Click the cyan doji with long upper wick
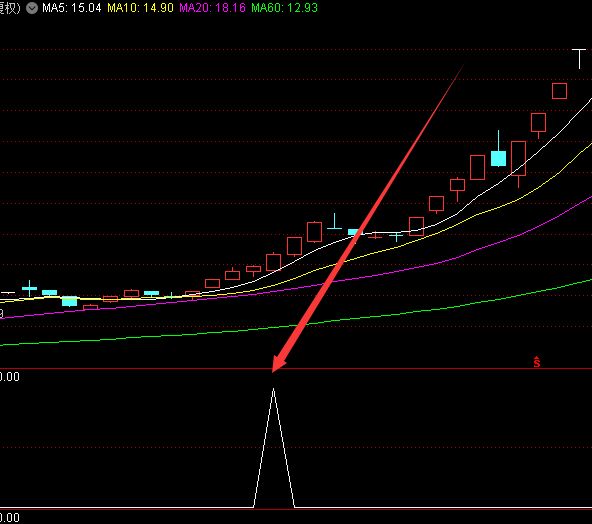The image size is (592, 524). coord(335,222)
